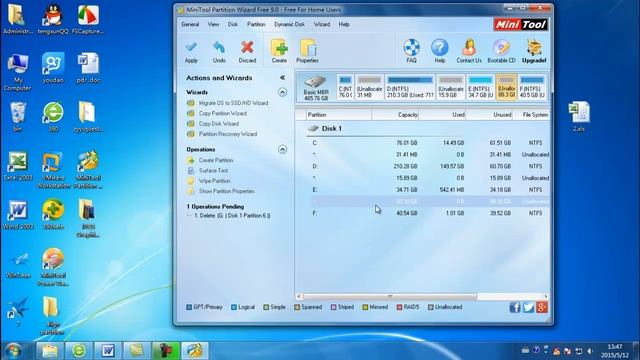The image size is (640, 360).
Task: Select D: NTFS block in disk map
Action: pyautogui.click(x=410, y=87)
